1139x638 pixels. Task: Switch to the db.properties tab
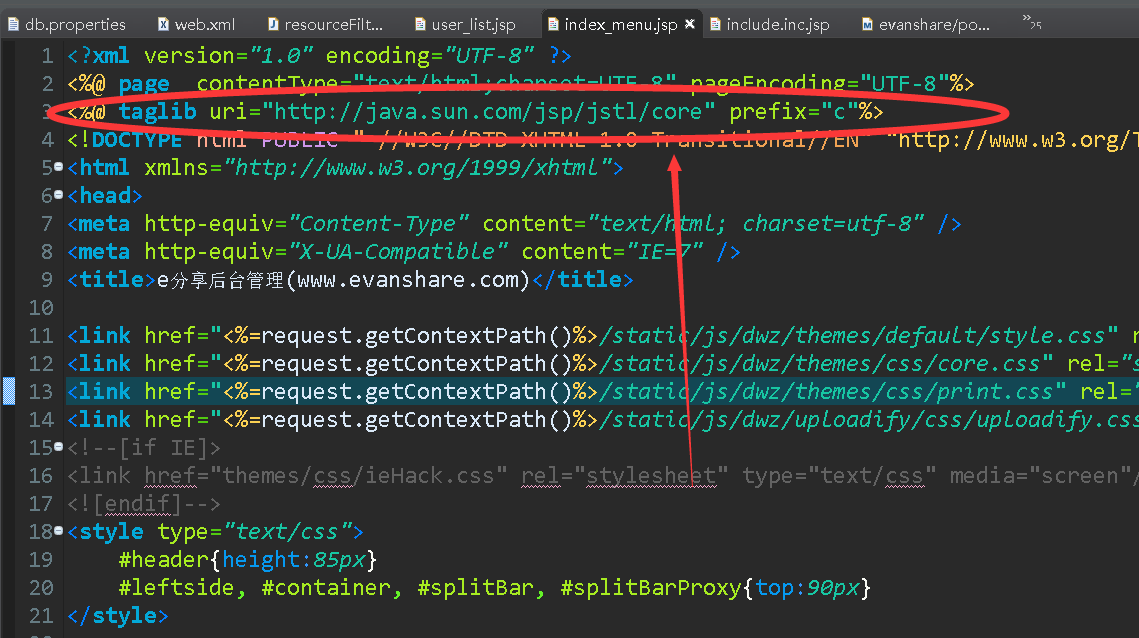tap(67, 24)
